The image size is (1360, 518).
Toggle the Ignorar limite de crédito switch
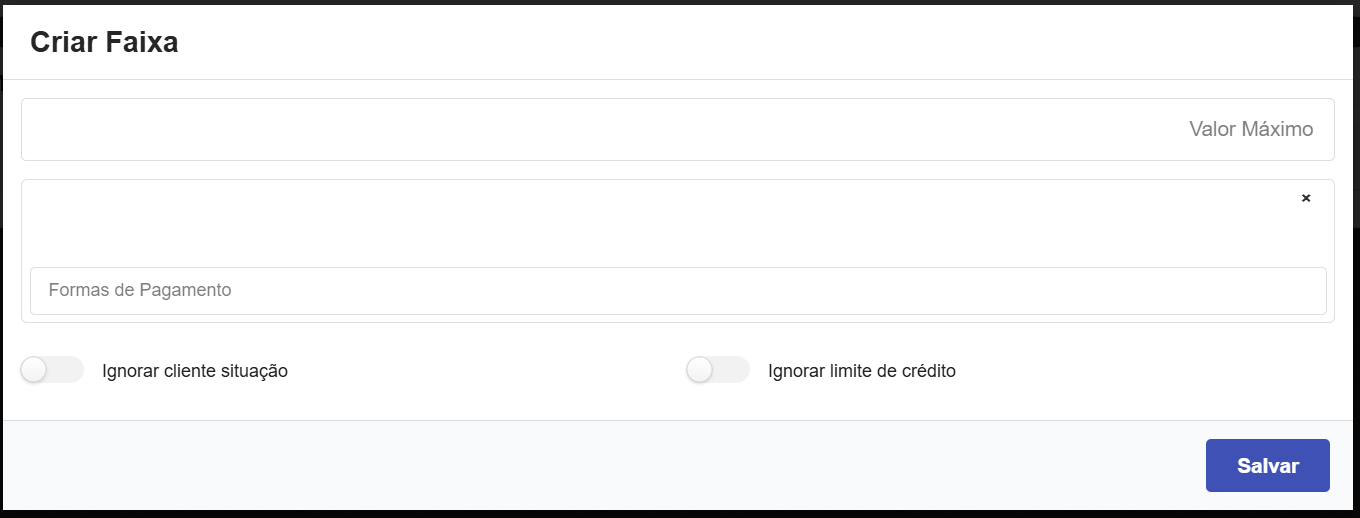click(x=717, y=370)
